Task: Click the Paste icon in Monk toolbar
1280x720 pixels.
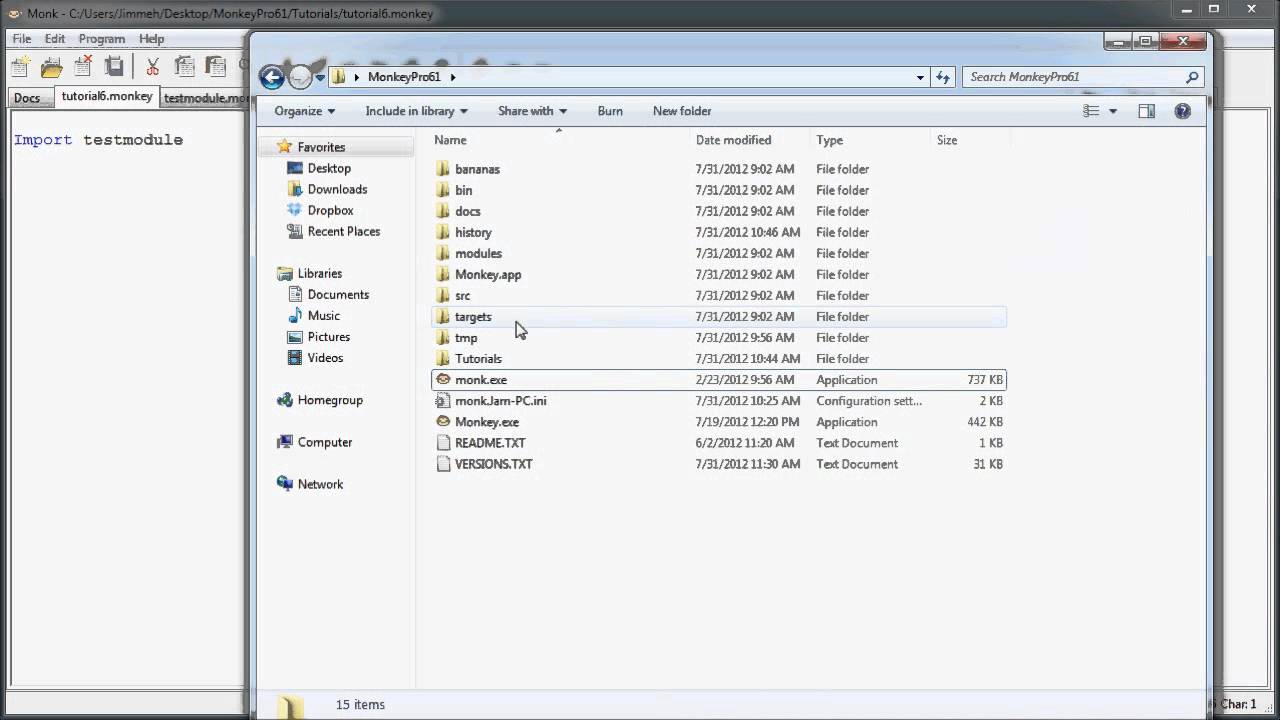Action: 216,67
